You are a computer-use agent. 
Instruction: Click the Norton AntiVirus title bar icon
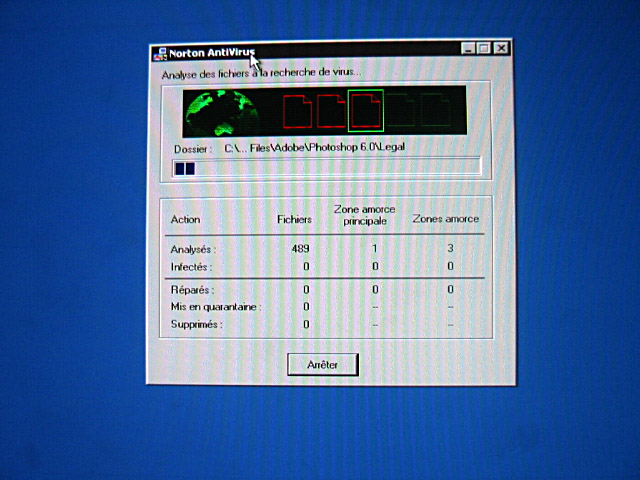(160, 54)
